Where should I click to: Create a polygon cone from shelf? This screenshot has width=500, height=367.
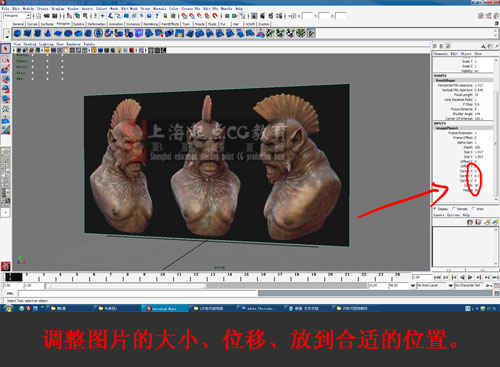(x=48, y=33)
